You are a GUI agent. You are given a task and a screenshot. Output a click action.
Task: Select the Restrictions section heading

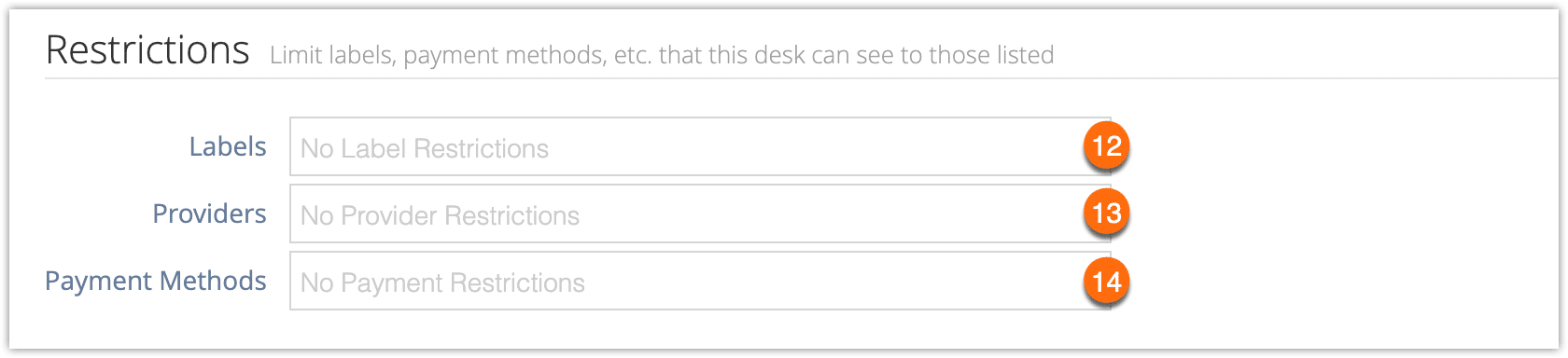pos(147,49)
